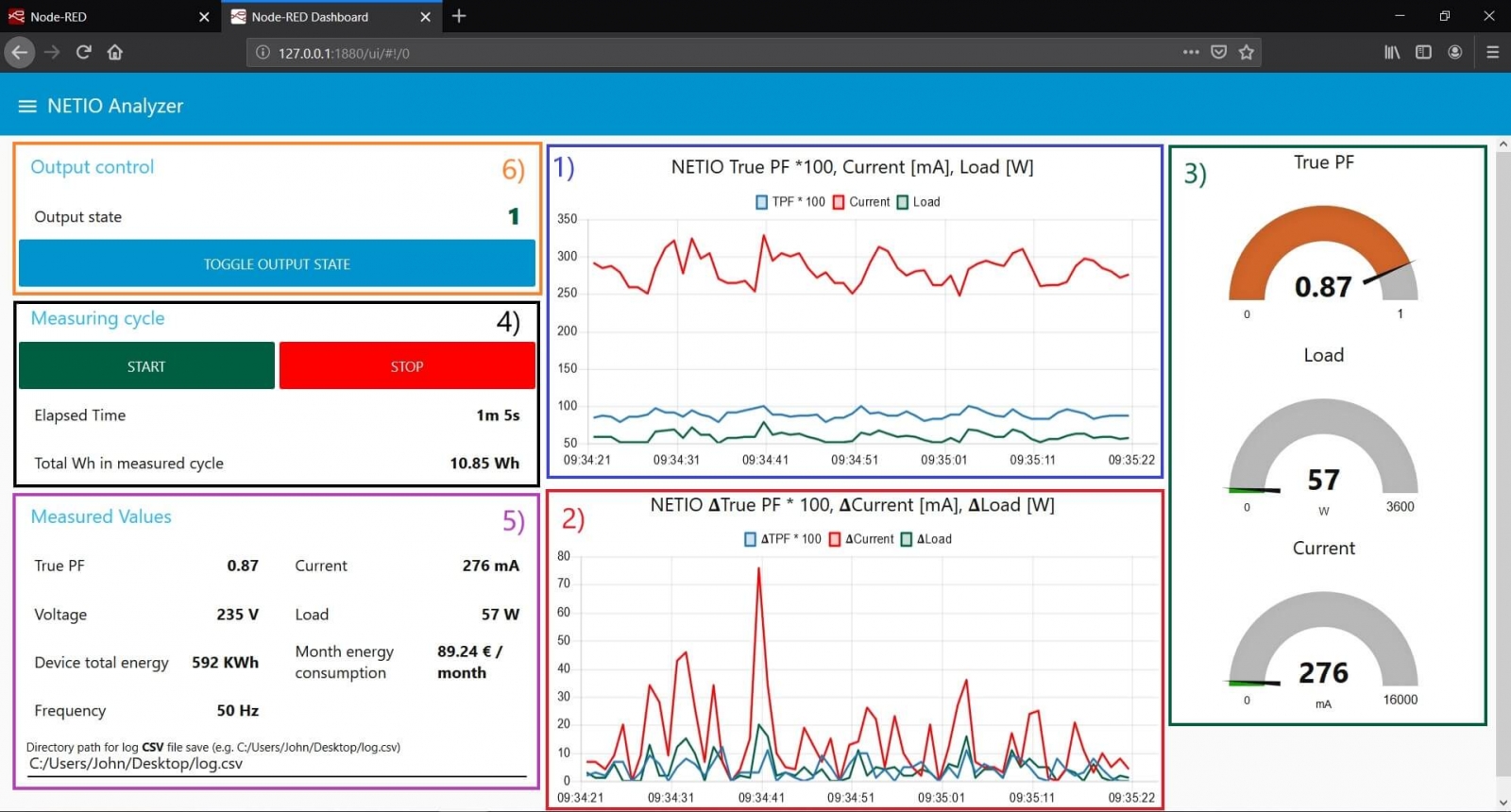Click the Current value 276 mA

(490, 566)
